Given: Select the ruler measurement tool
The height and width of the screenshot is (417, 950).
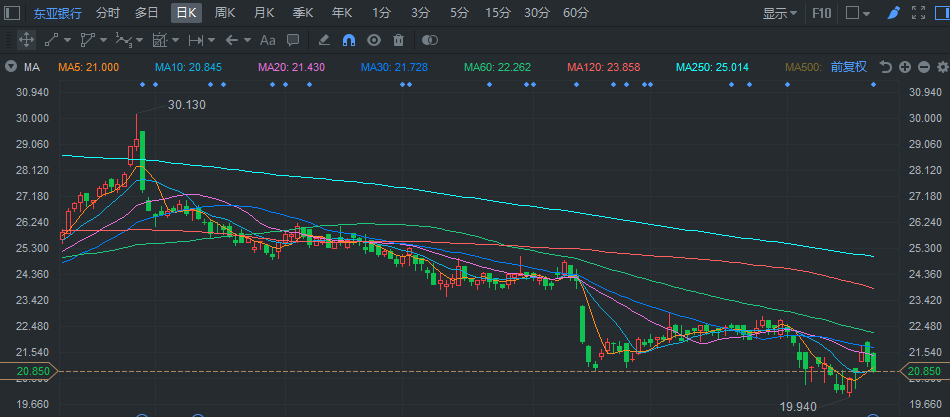Looking at the screenshot, I should [x=160, y=40].
